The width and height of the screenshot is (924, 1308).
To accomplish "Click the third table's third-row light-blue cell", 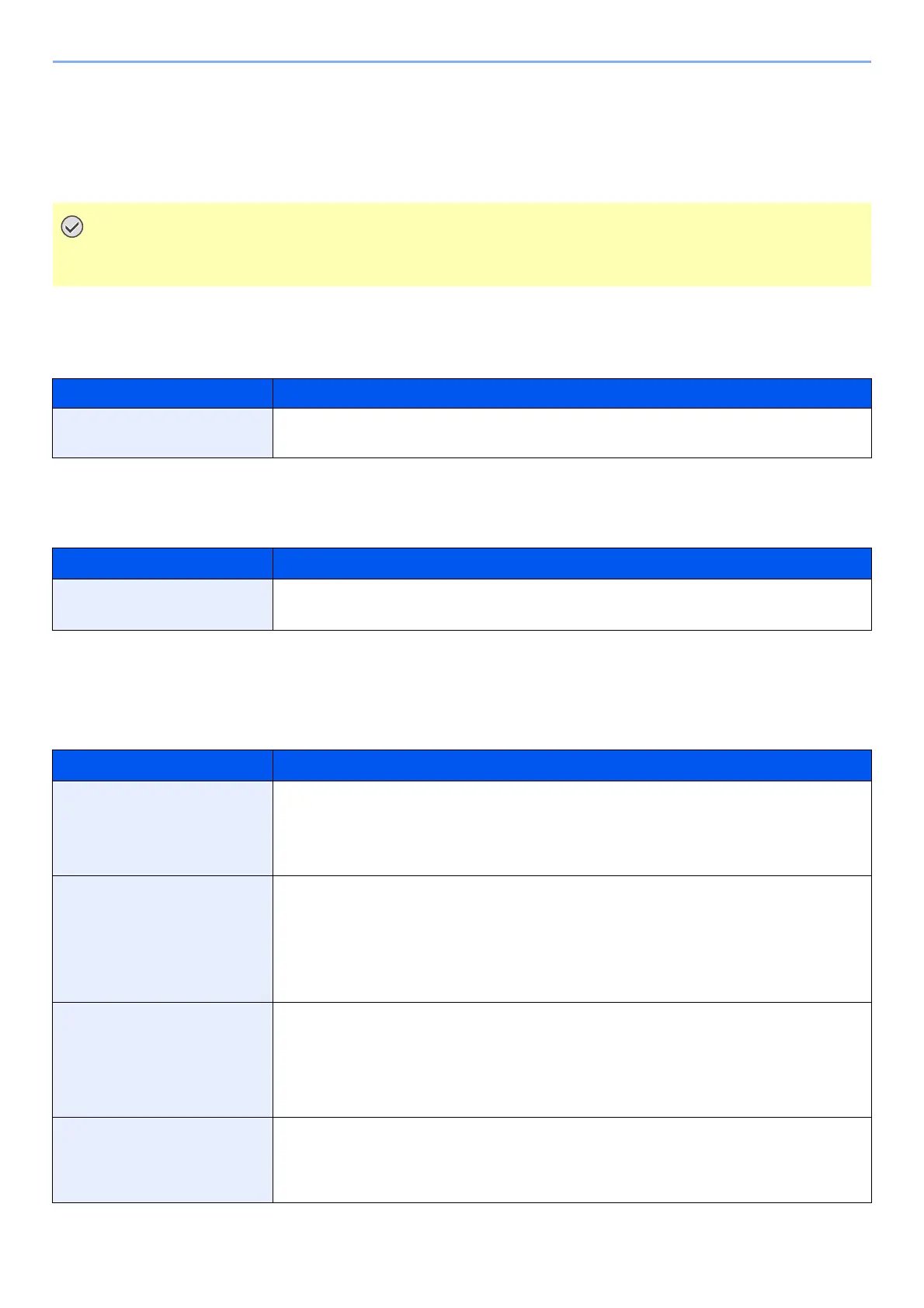I will coord(162,1059).
